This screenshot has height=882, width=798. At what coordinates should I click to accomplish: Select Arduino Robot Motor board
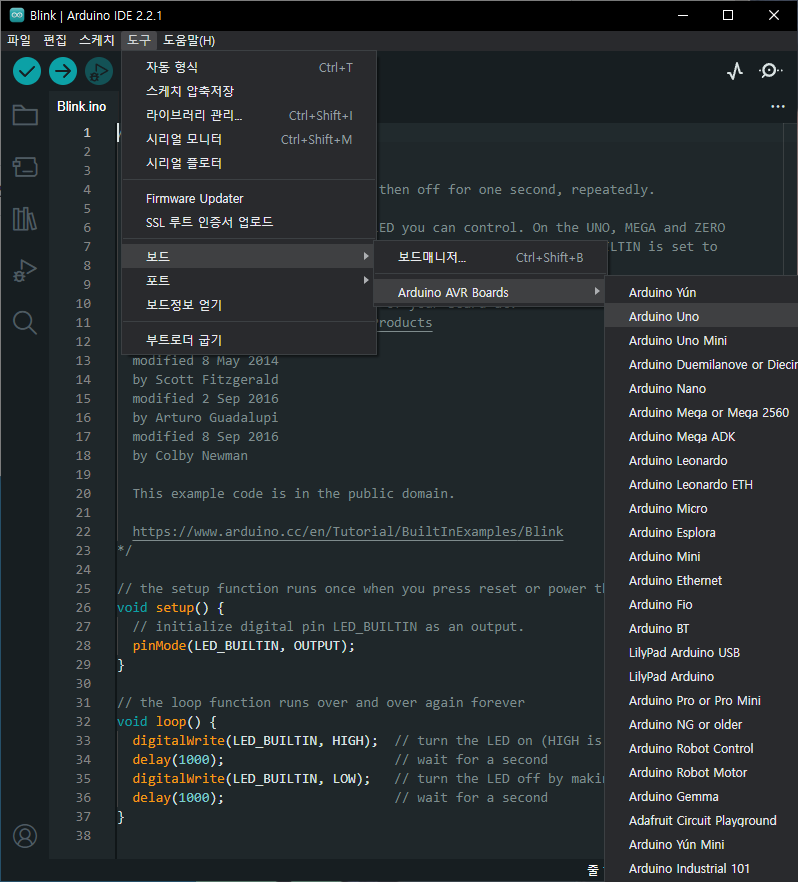[x=701, y=773]
